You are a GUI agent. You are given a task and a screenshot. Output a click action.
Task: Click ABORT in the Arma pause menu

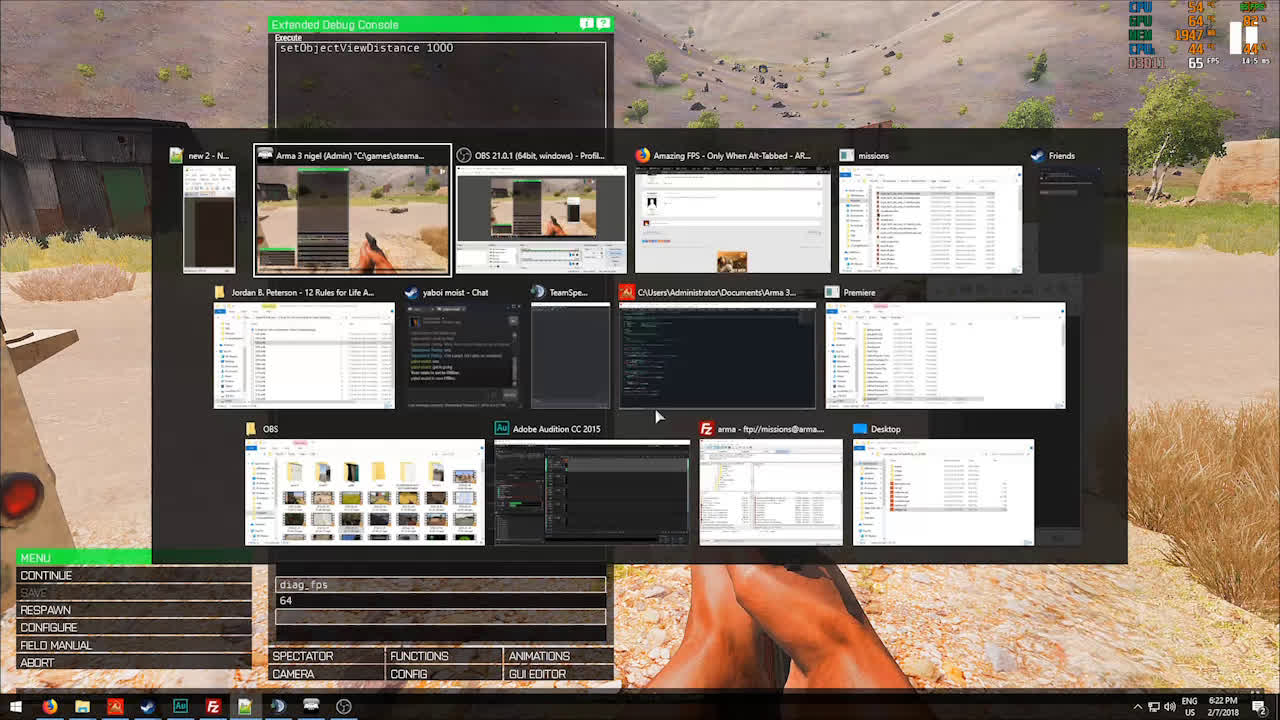point(134,662)
